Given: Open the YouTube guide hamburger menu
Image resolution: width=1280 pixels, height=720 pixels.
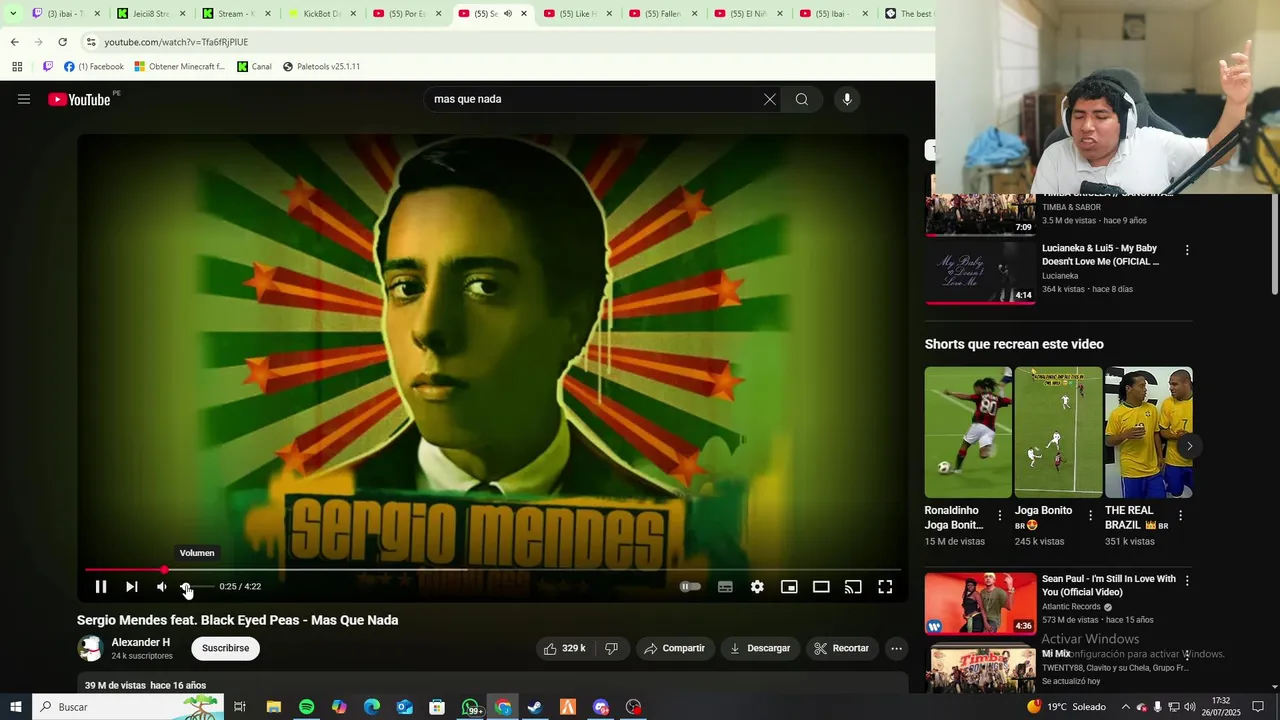Looking at the screenshot, I should click(24, 99).
